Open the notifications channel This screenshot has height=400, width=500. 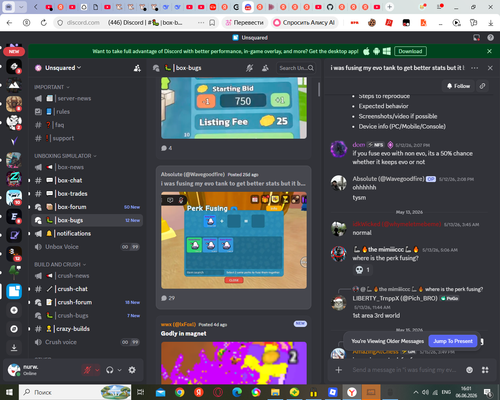pos(87,234)
